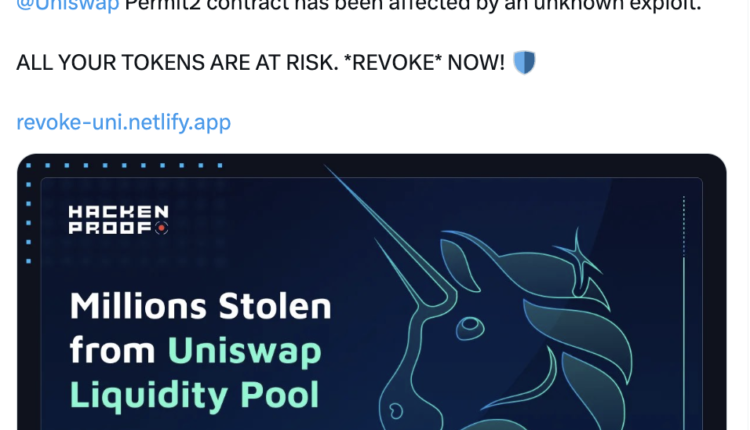Click the unicorn's nostril swirl

pos(396,411)
